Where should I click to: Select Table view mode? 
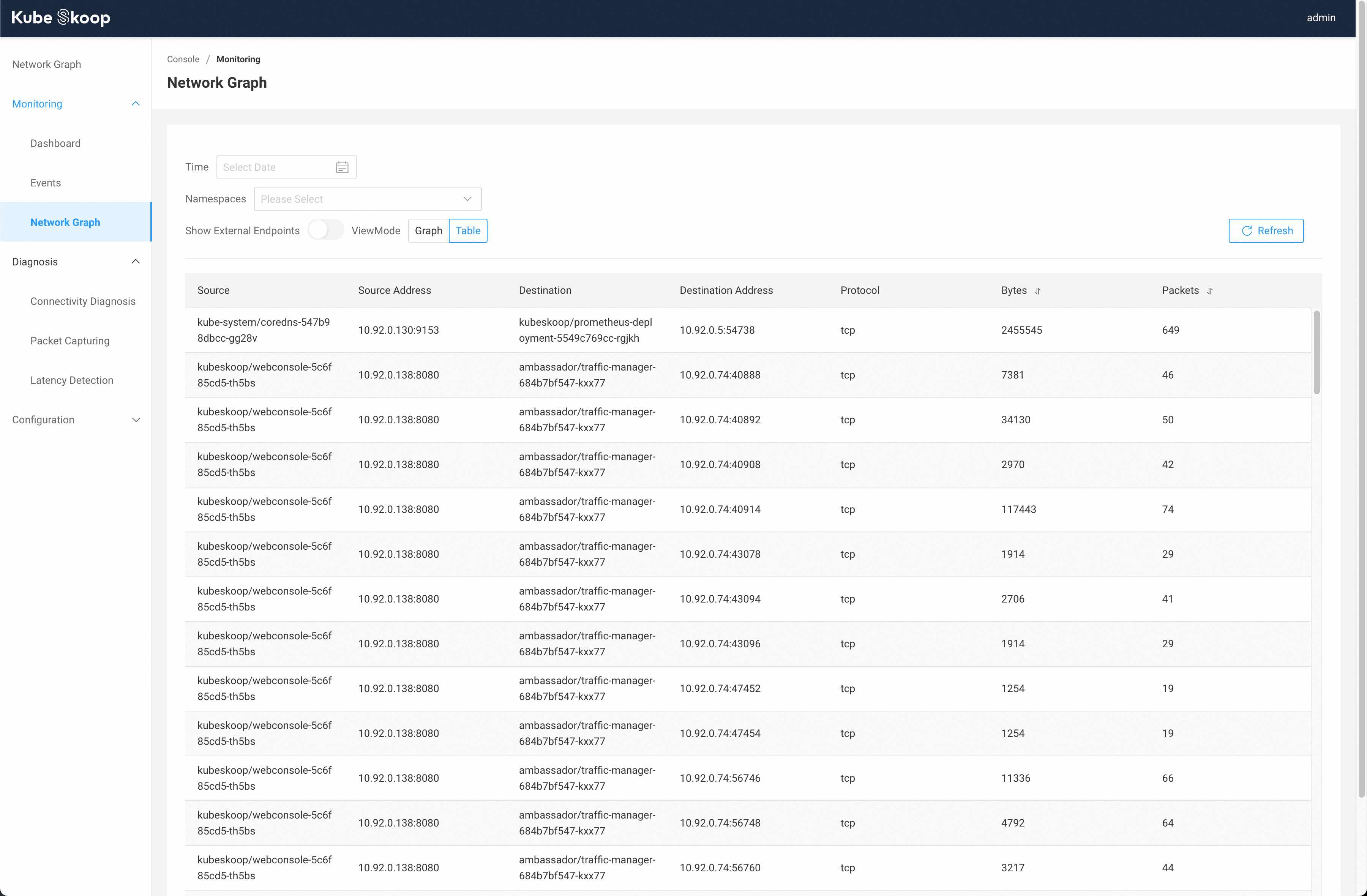(x=467, y=231)
